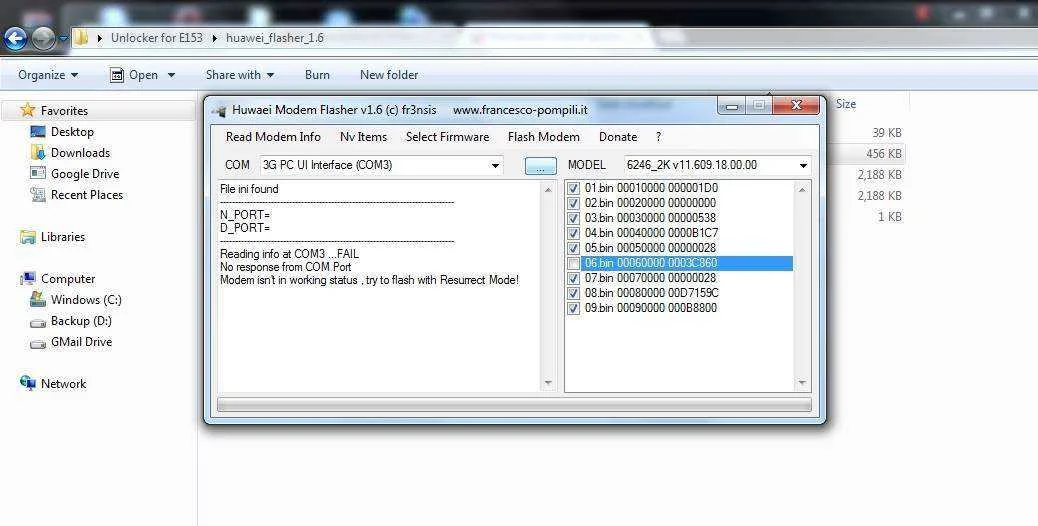Select Recent Places in sidebar
Viewport: 1038px width, 526px height.
click(87, 195)
